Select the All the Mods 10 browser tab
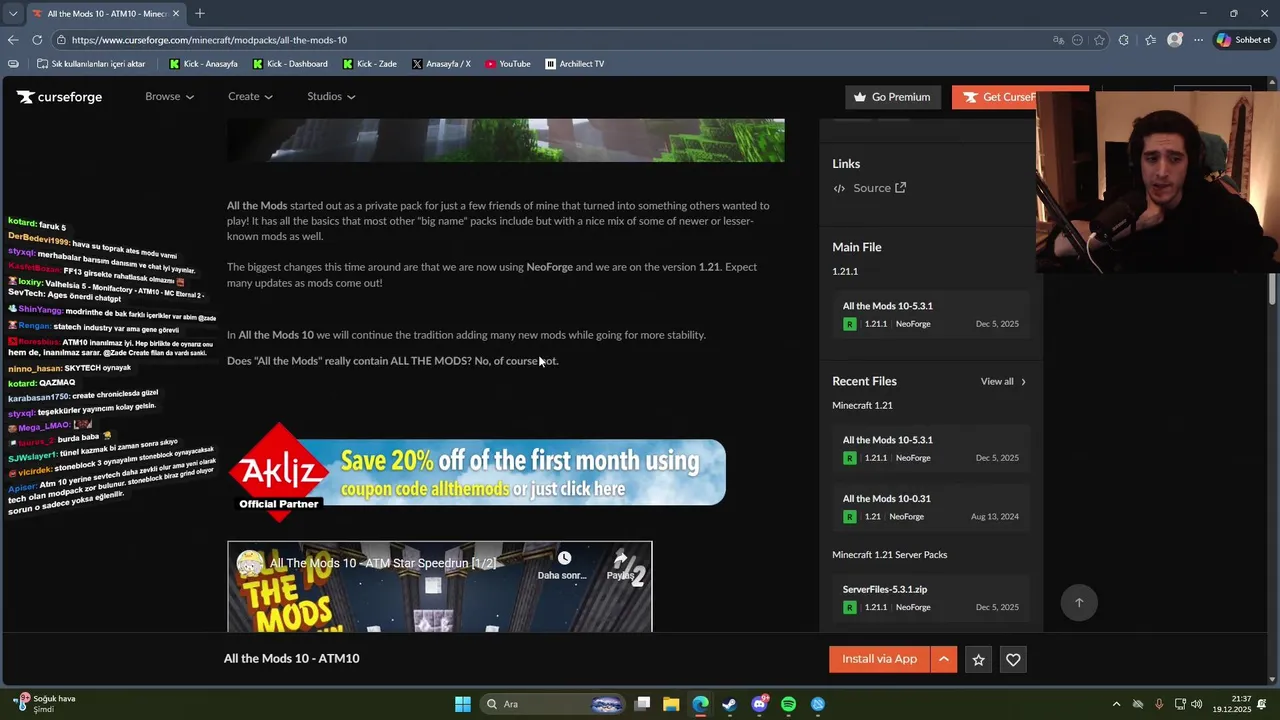Image resolution: width=1280 pixels, height=720 pixels. click(104, 13)
